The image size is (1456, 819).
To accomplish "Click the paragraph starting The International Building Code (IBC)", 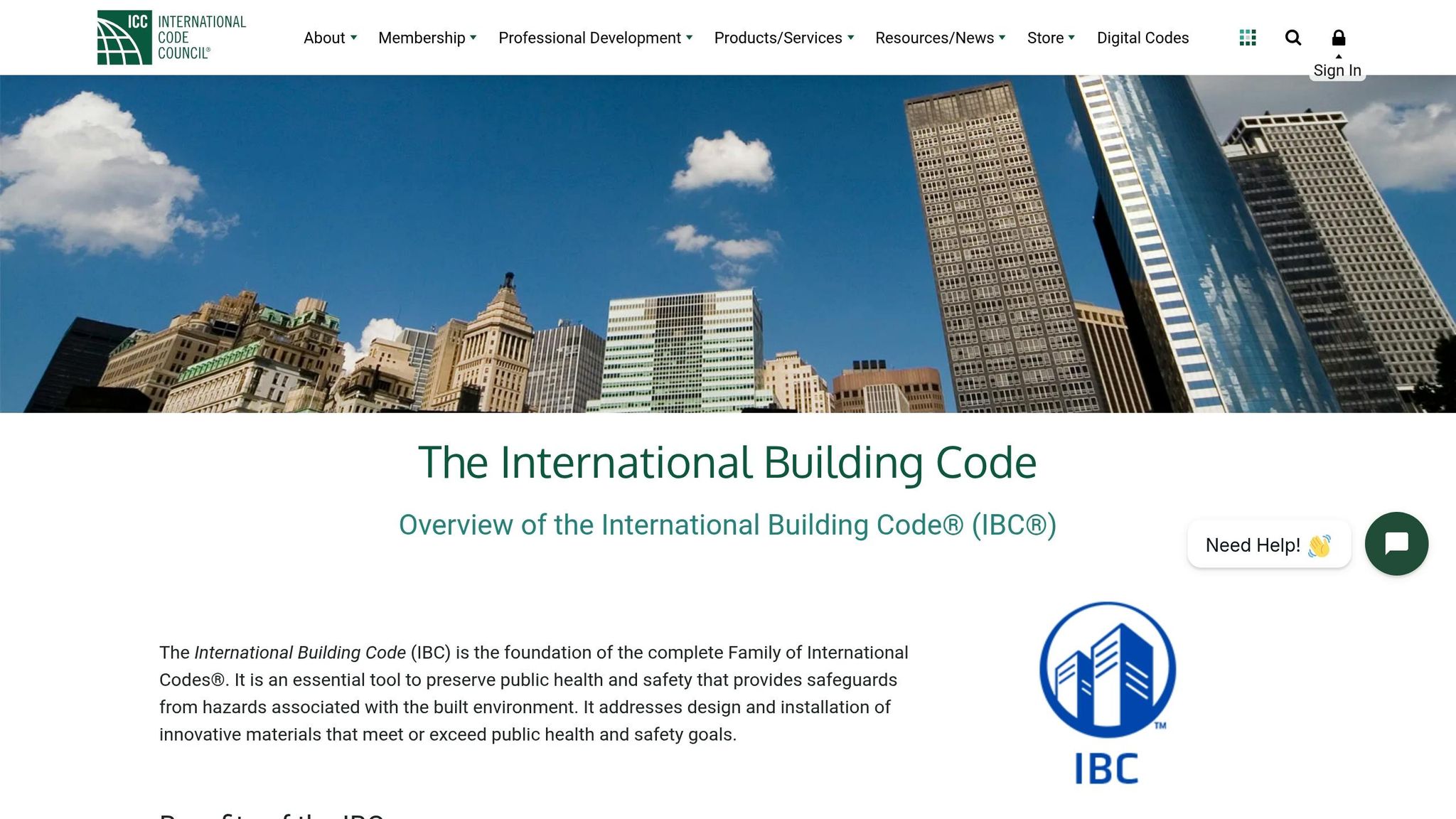I will tap(534, 693).
